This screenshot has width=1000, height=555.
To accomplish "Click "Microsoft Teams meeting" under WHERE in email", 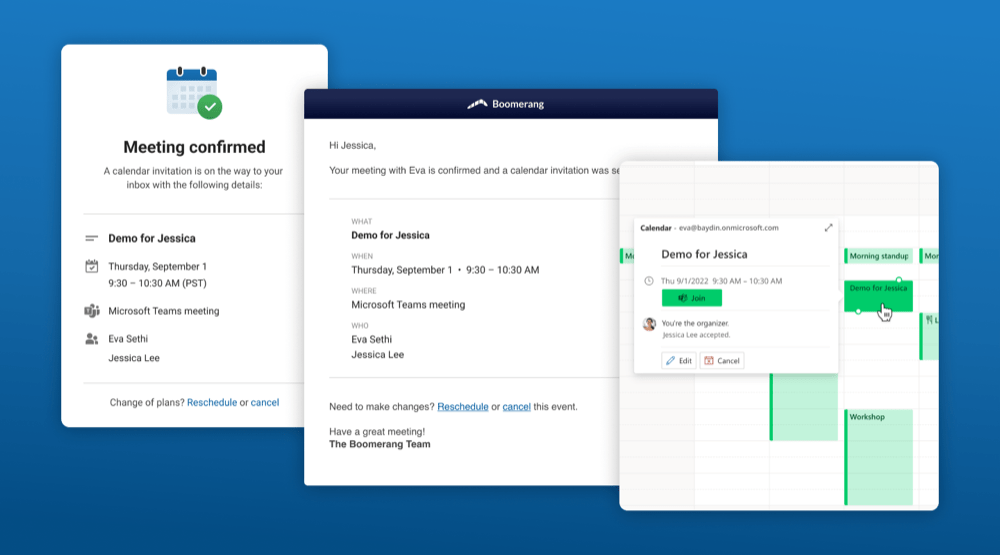I will click(408, 305).
